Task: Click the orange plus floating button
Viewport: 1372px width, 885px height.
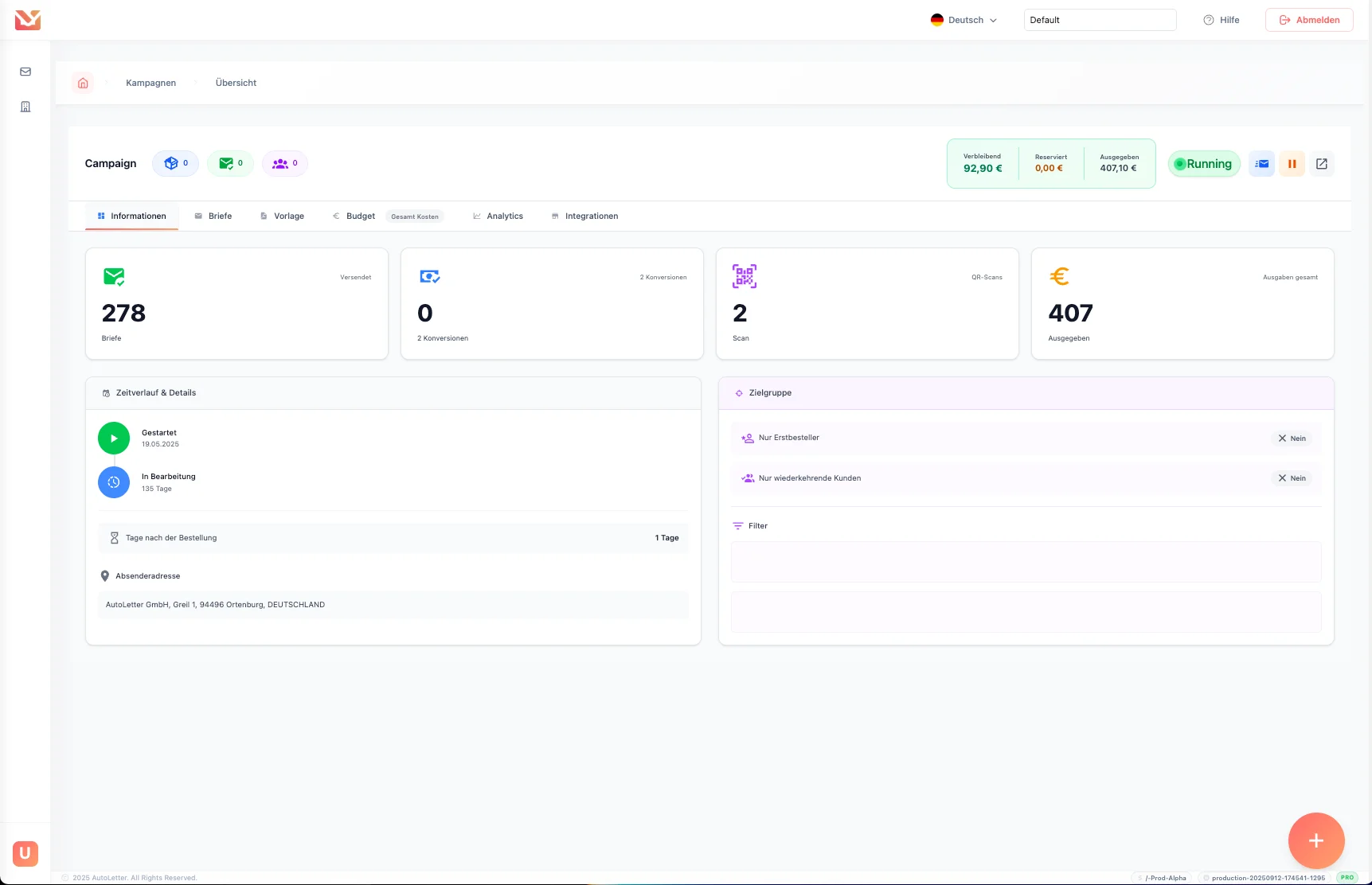Action: [1315, 840]
